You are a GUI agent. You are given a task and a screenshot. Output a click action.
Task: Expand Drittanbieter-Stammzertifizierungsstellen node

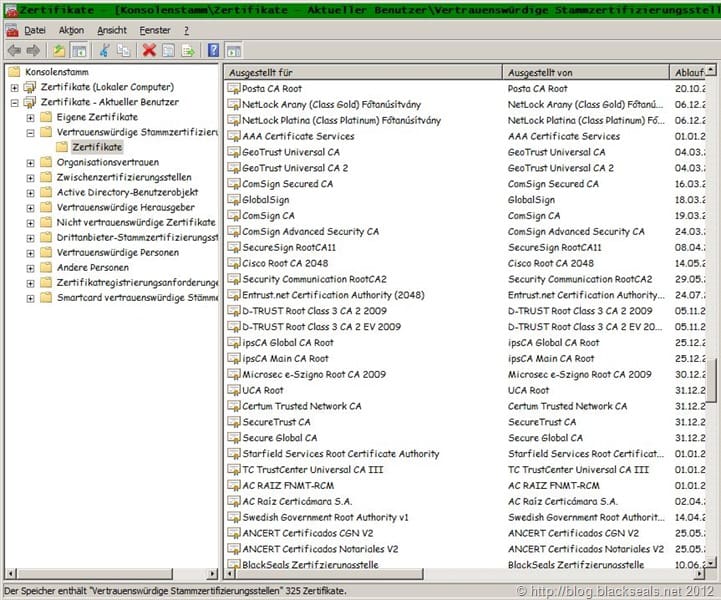(30, 238)
